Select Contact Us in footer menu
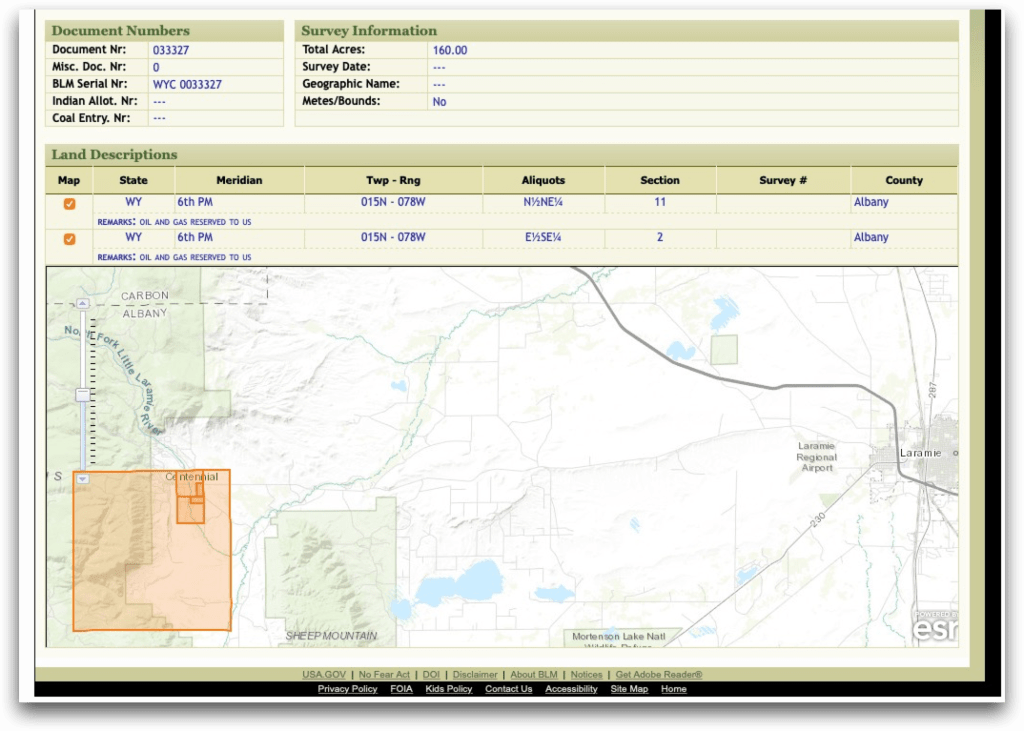This screenshot has width=1024, height=731. pyautogui.click(x=508, y=689)
